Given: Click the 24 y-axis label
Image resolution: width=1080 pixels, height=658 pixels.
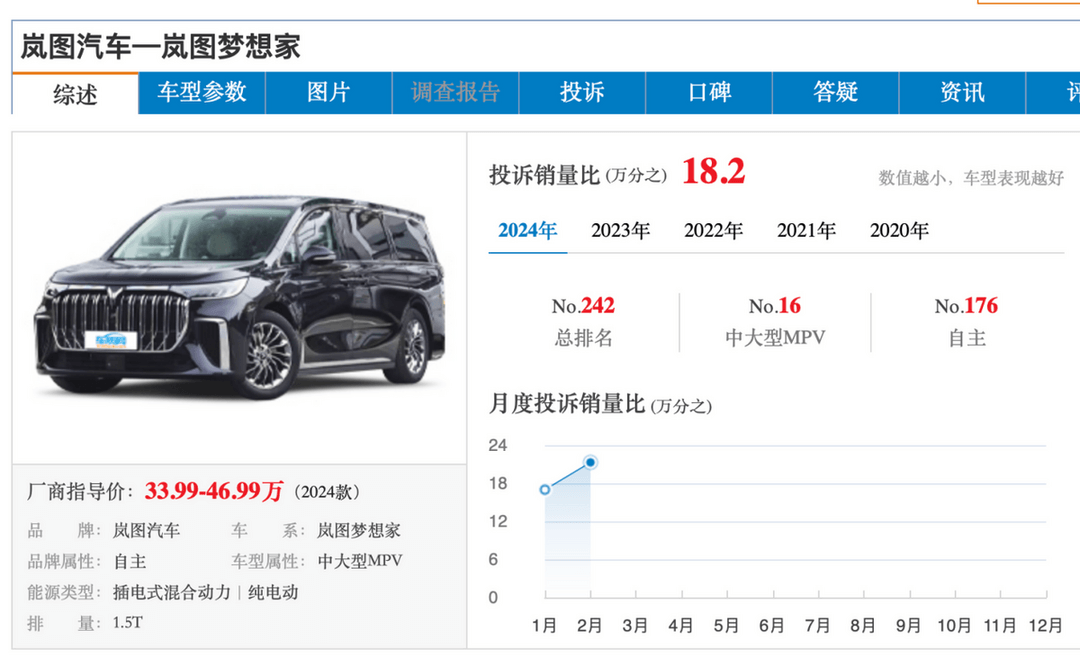Looking at the screenshot, I should pos(498,445).
